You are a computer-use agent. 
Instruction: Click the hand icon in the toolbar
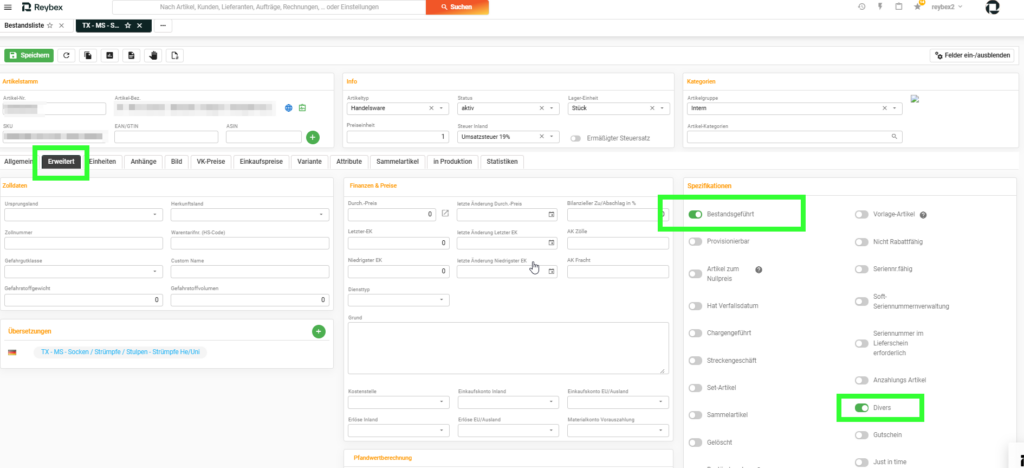click(153, 55)
